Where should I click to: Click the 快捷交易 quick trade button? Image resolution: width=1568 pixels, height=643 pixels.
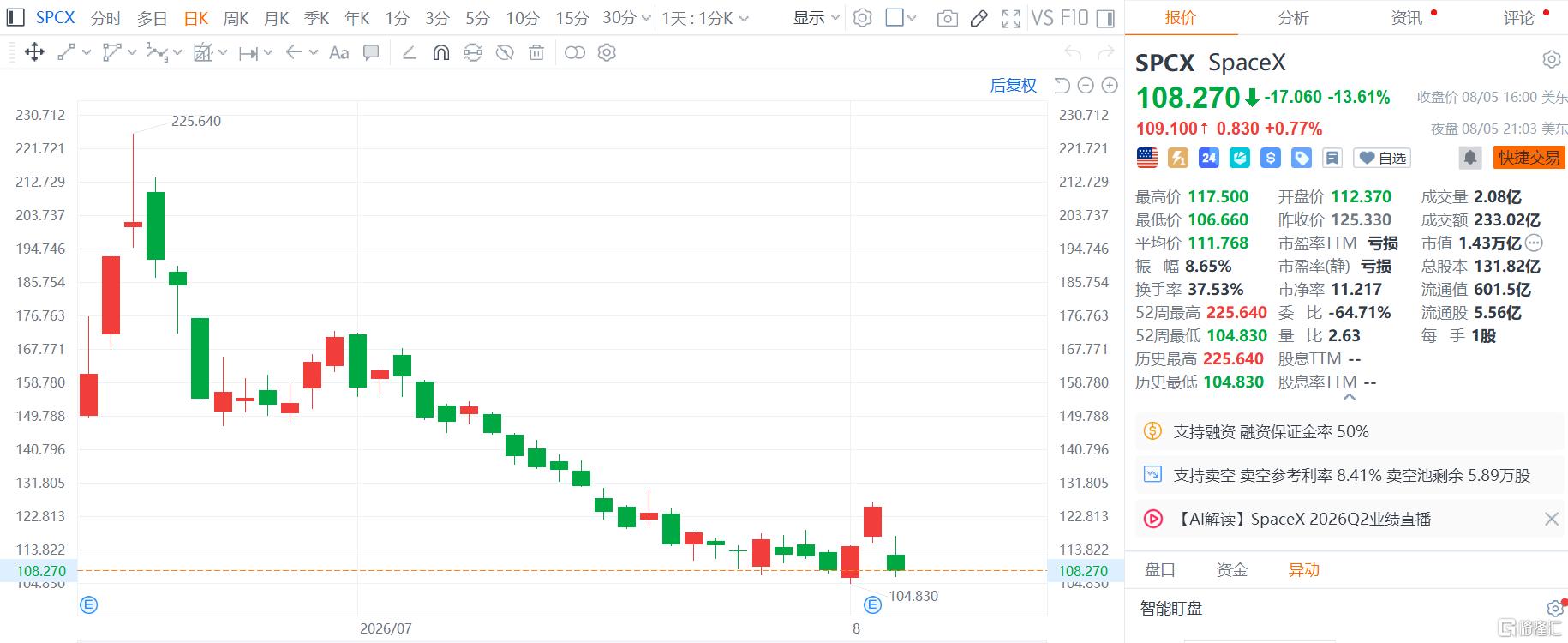[1529, 158]
